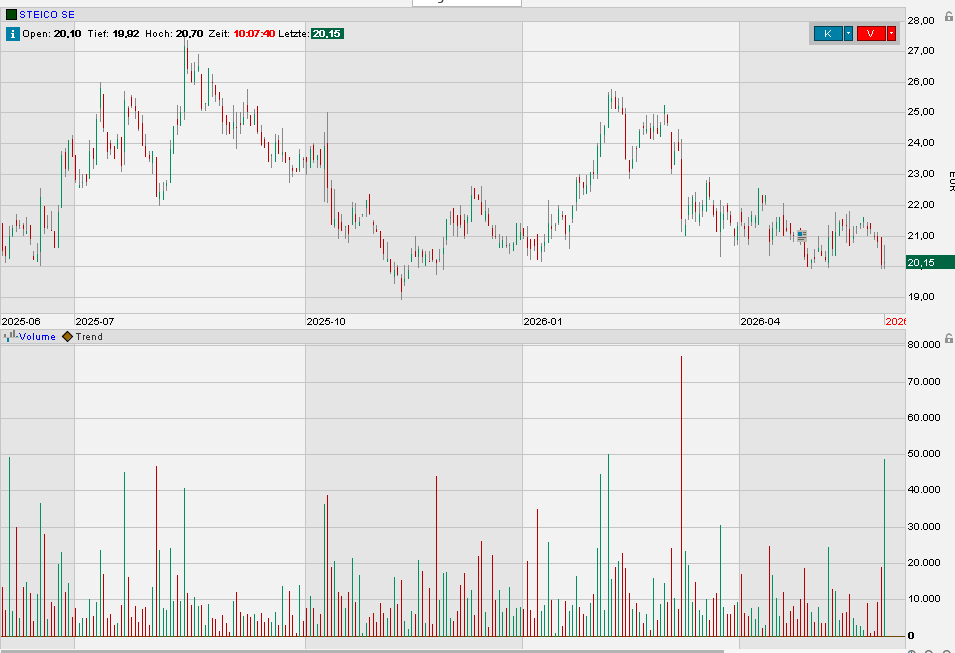
Task: Click the tallest red volume bar near 77.000
Action: [682, 496]
